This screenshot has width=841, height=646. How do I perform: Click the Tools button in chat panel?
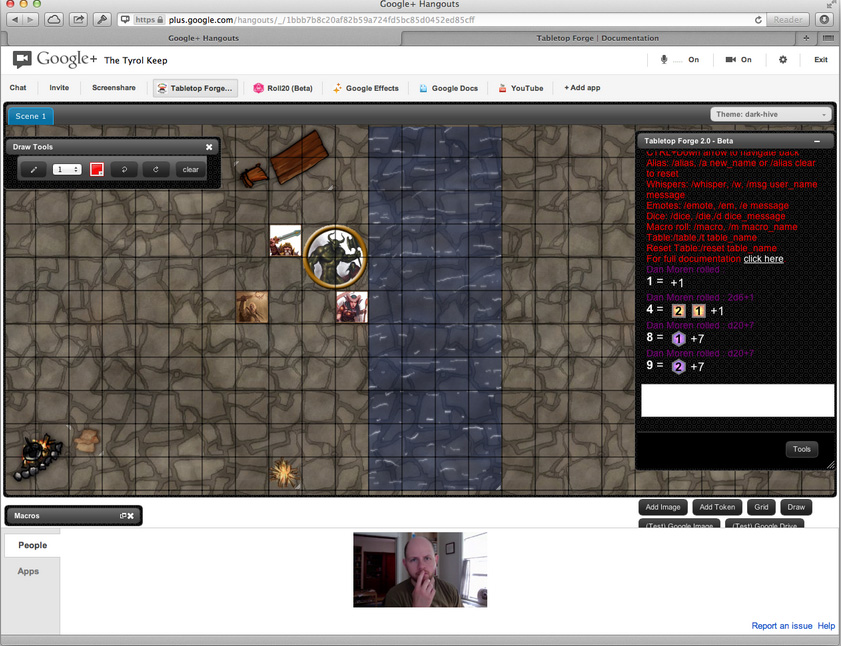pos(802,449)
